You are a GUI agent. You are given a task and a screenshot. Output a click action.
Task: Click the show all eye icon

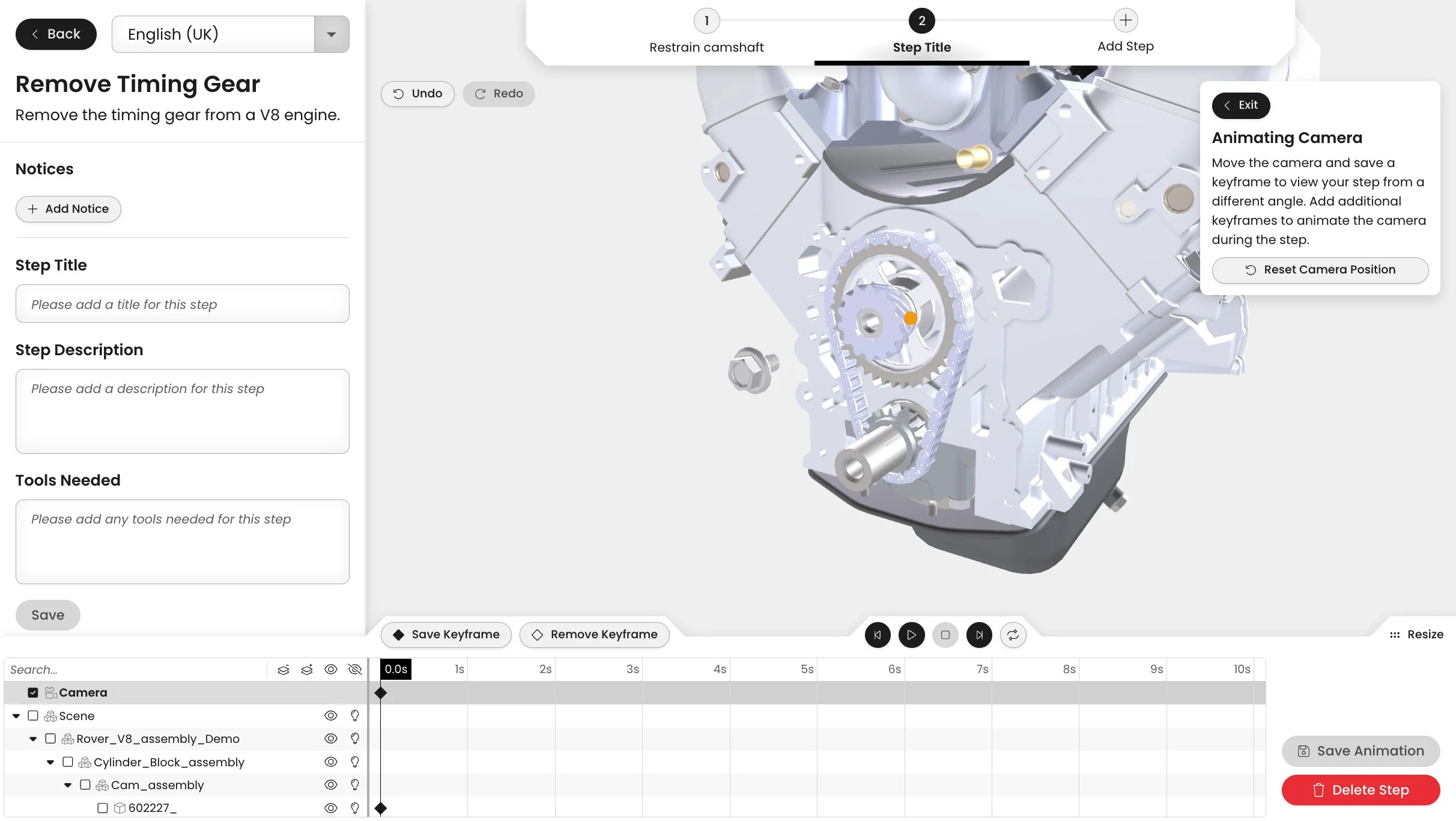[x=331, y=670]
